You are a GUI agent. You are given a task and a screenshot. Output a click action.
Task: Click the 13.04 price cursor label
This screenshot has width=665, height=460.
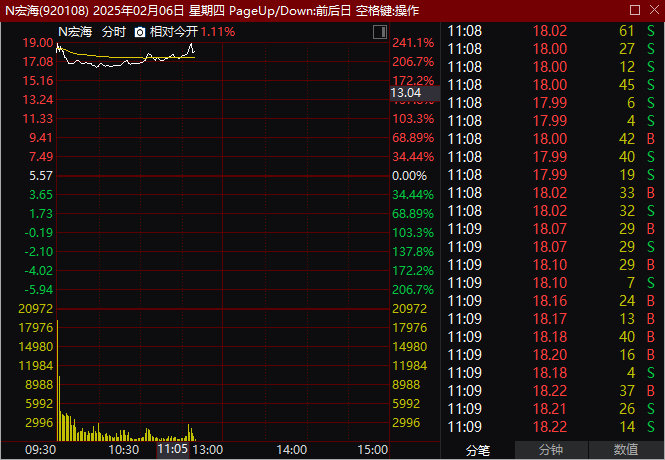[x=405, y=93]
